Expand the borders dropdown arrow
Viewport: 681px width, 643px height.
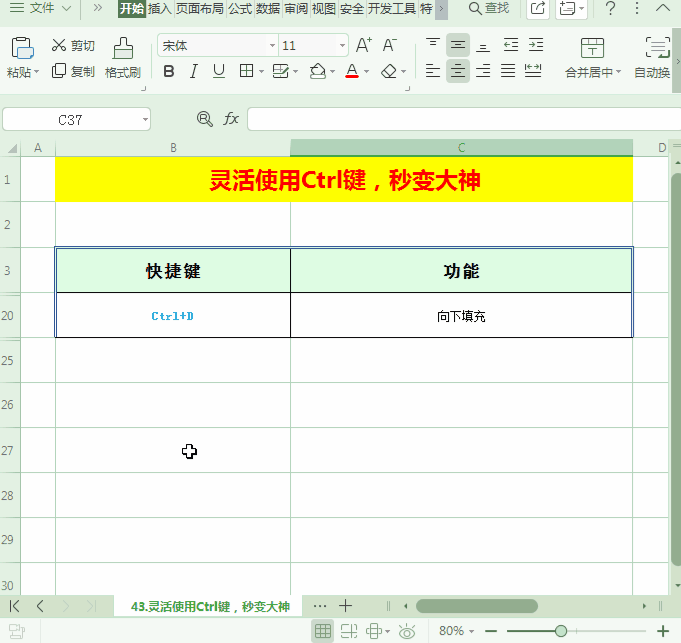[261, 72]
